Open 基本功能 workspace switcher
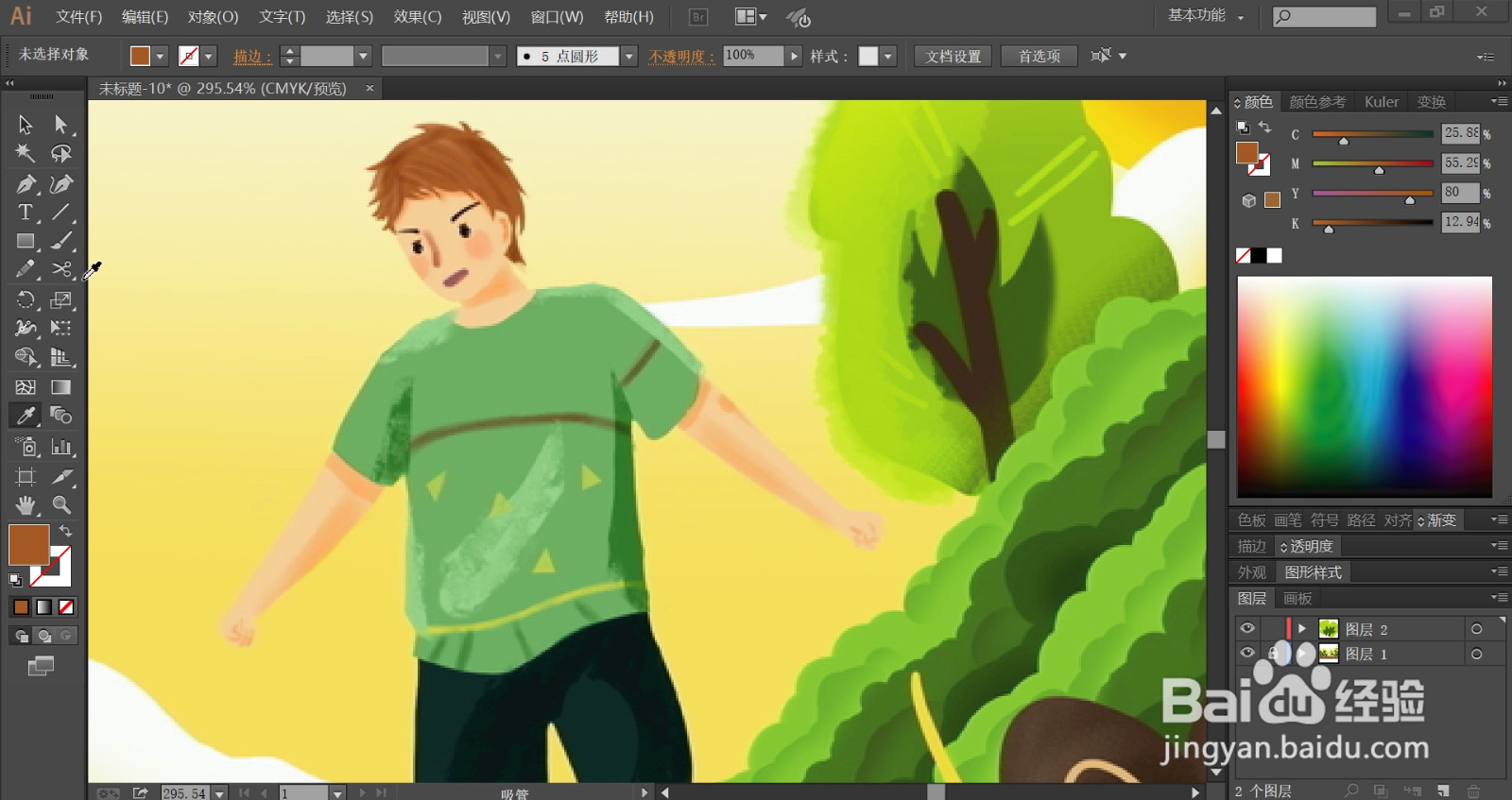 (1206, 15)
